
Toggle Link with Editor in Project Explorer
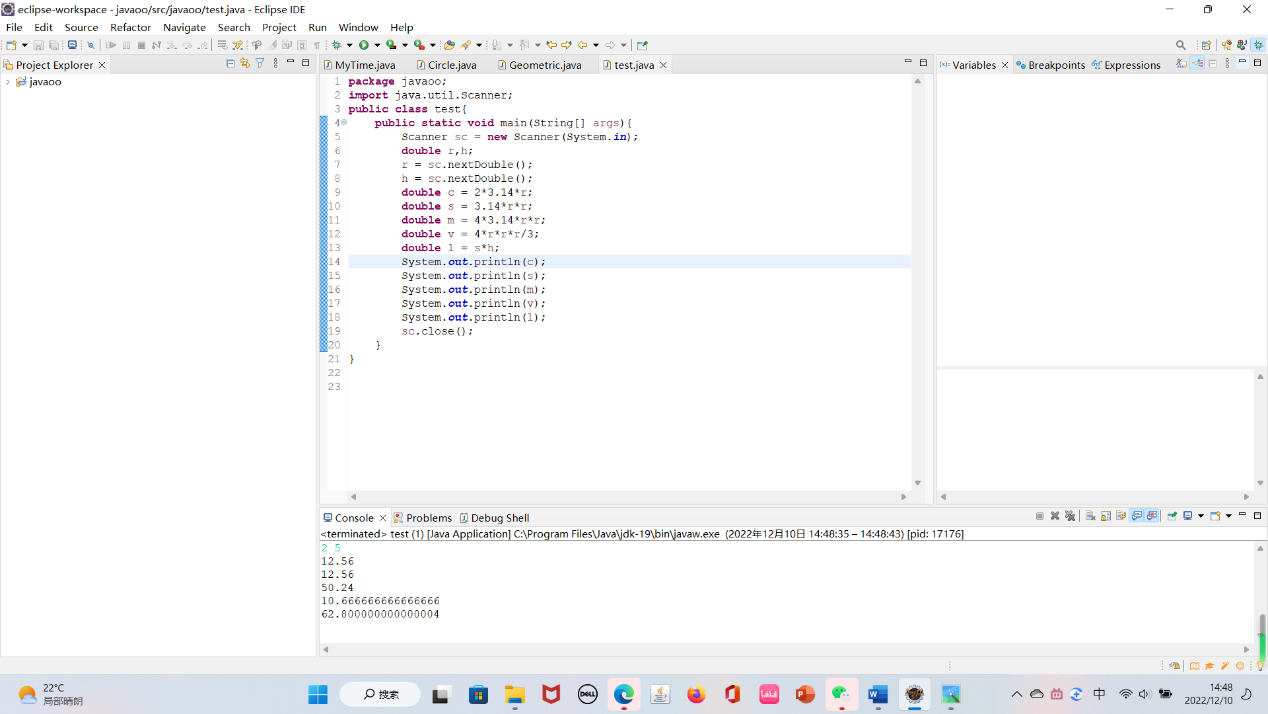[245, 64]
